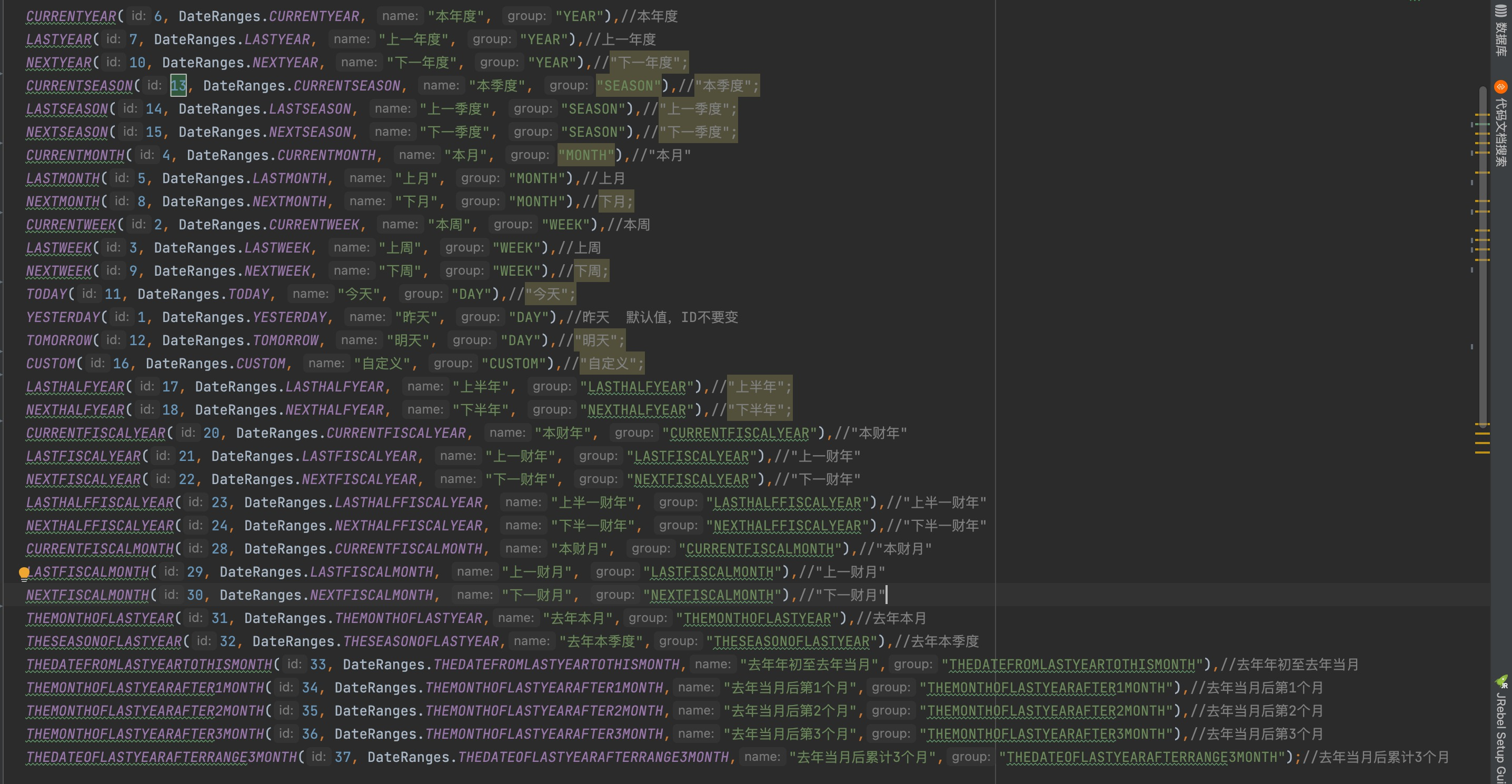The width and height of the screenshot is (1512, 784).
Task: Click the NEXTHALFYEAR enum constant at line start
Action: [75, 409]
